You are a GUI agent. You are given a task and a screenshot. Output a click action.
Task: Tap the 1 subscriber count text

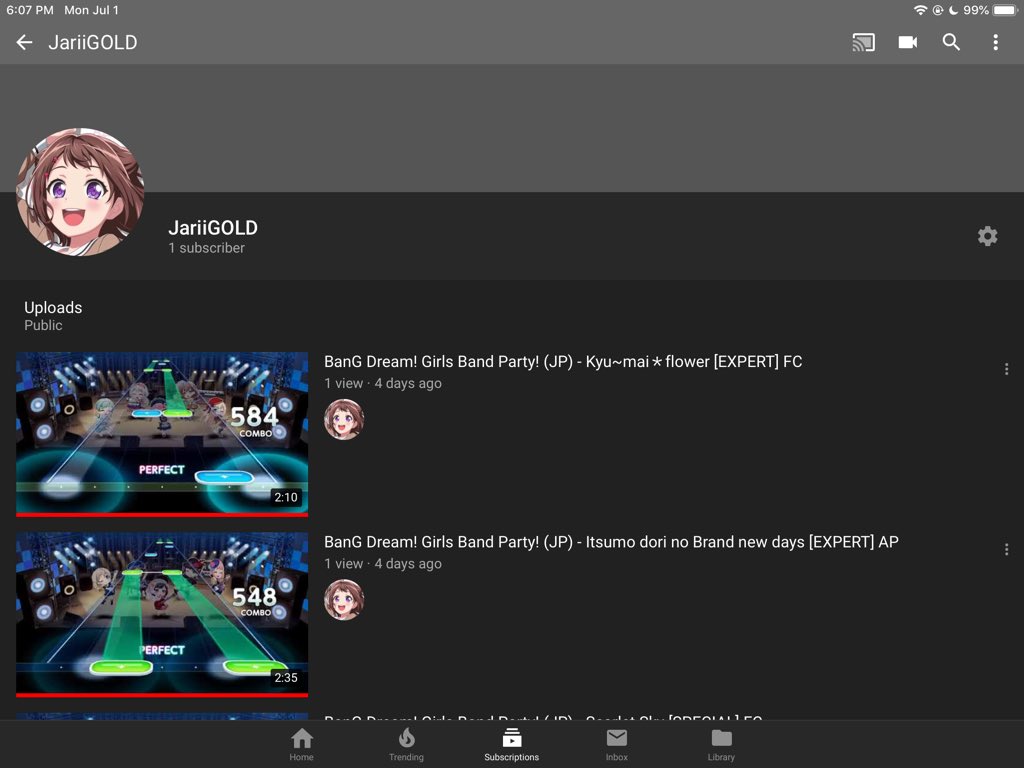point(206,248)
